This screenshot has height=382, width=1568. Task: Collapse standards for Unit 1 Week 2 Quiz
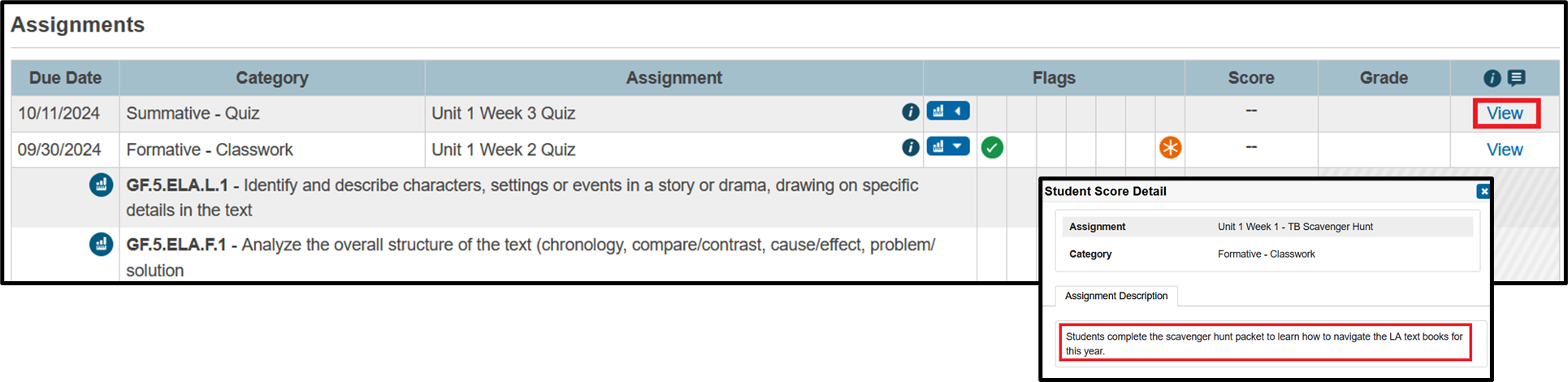(x=948, y=147)
